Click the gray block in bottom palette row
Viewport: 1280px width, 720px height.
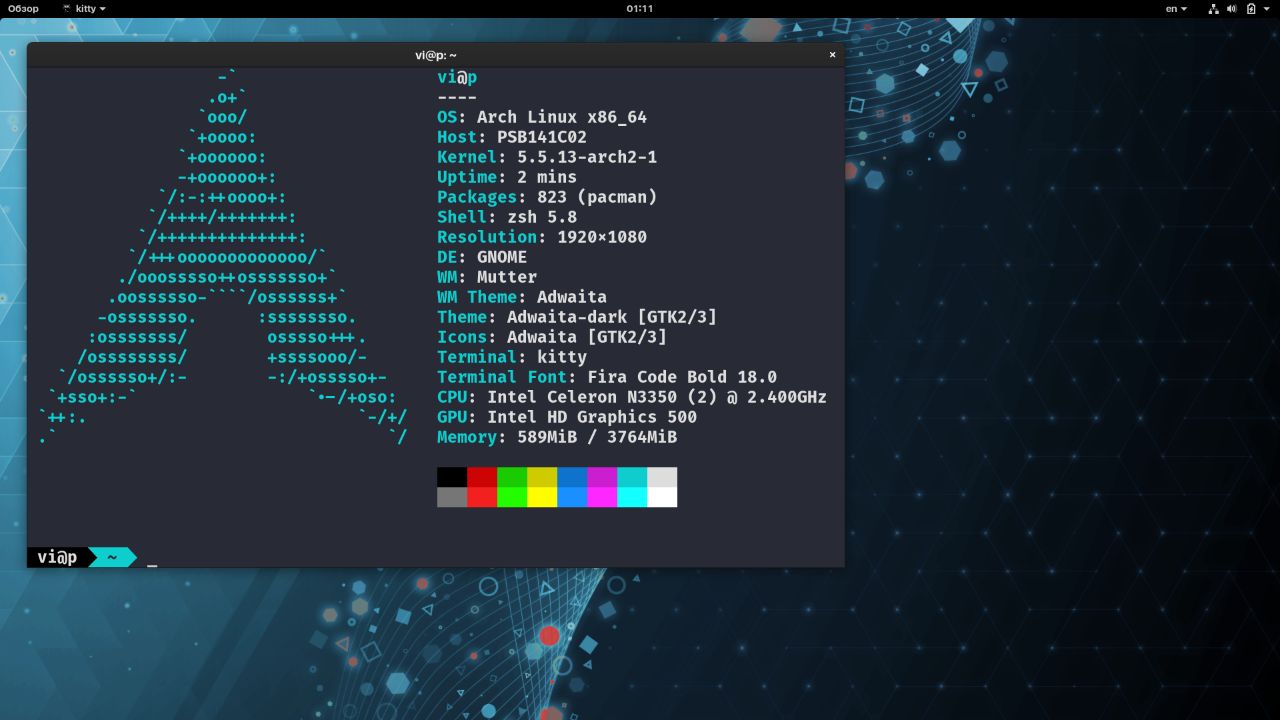(x=452, y=497)
